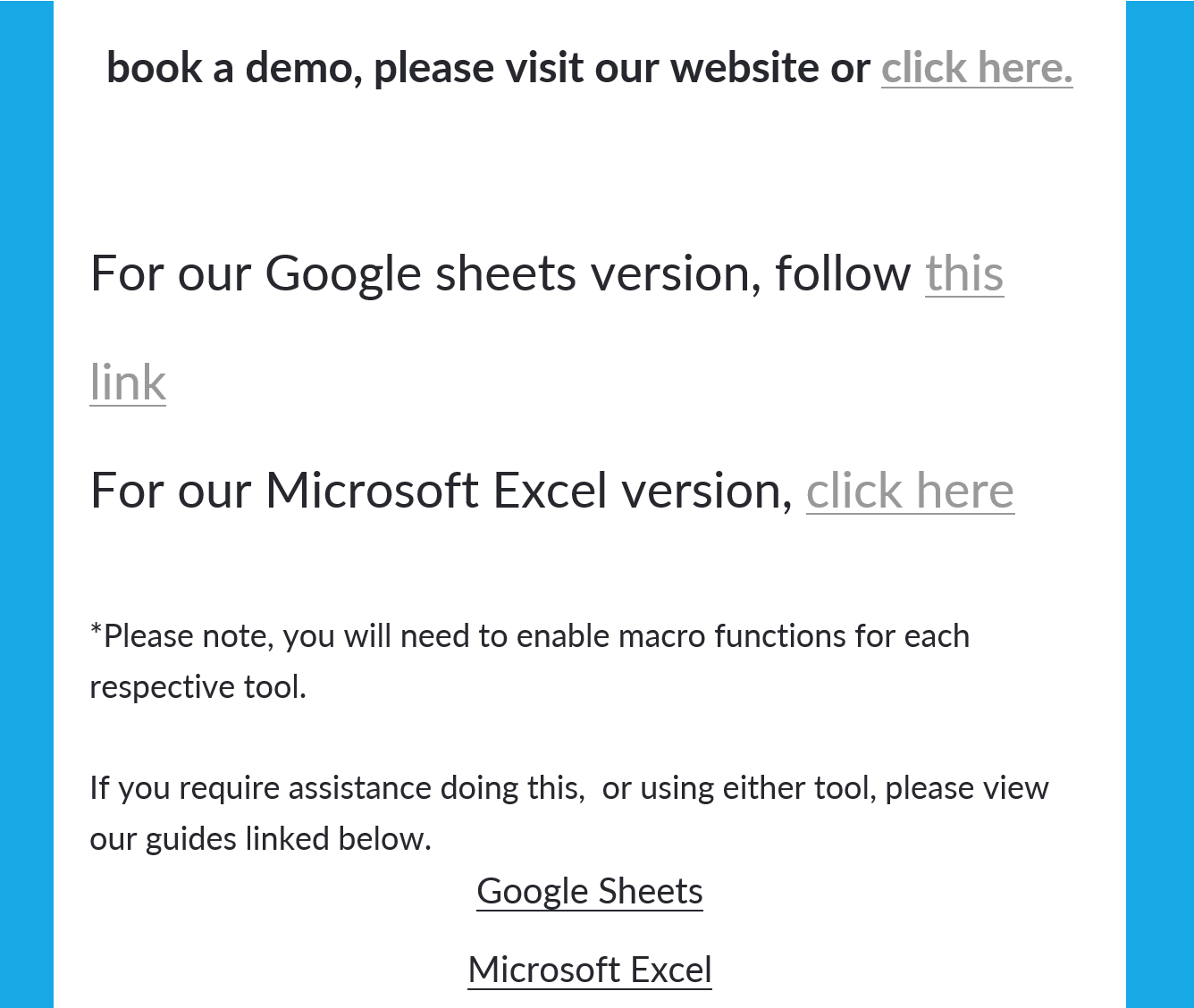
Task: Open the Google Sheets guide link
Action: (590, 891)
